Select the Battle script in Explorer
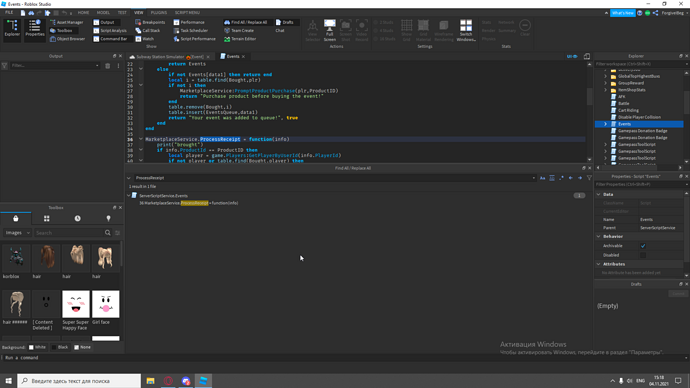690x388 pixels. pyautogui.click(x=624, y=103)
